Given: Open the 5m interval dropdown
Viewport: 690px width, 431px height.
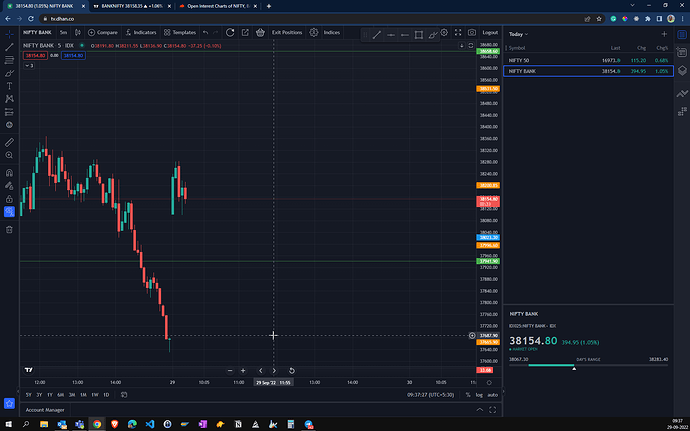Looking at the screenshot, I should coord(63,33).
